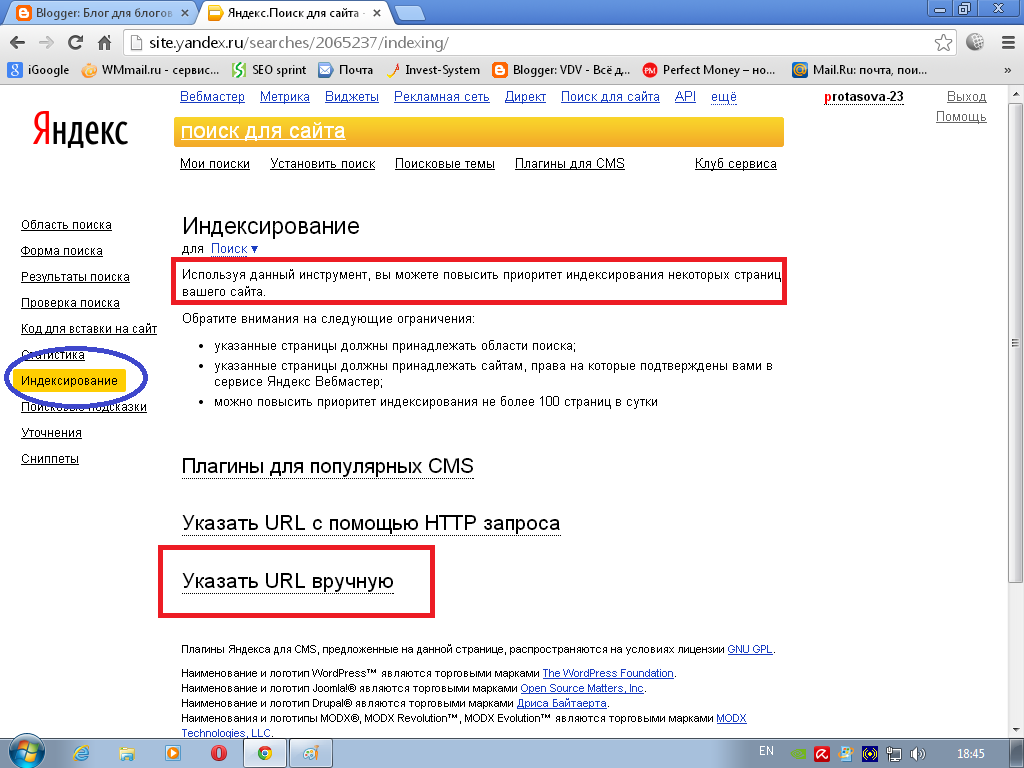The height and width of the screenshot is (768, 1024).
Task: Open the Invest-System bookmark
Action: [433, 70]
